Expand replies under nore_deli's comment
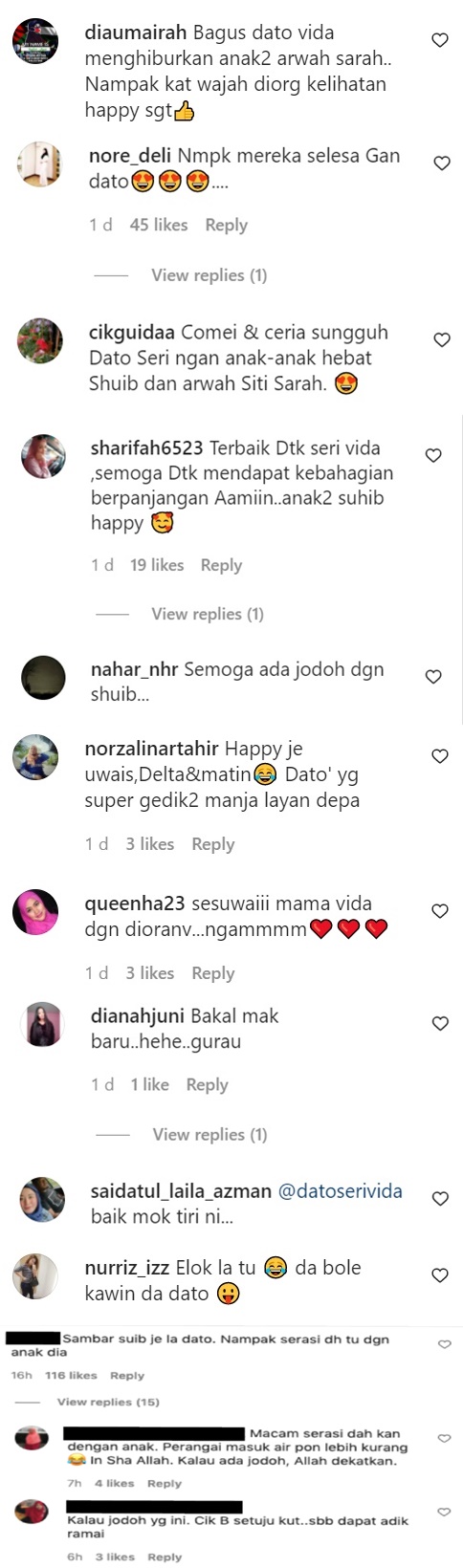 point(209,275)
